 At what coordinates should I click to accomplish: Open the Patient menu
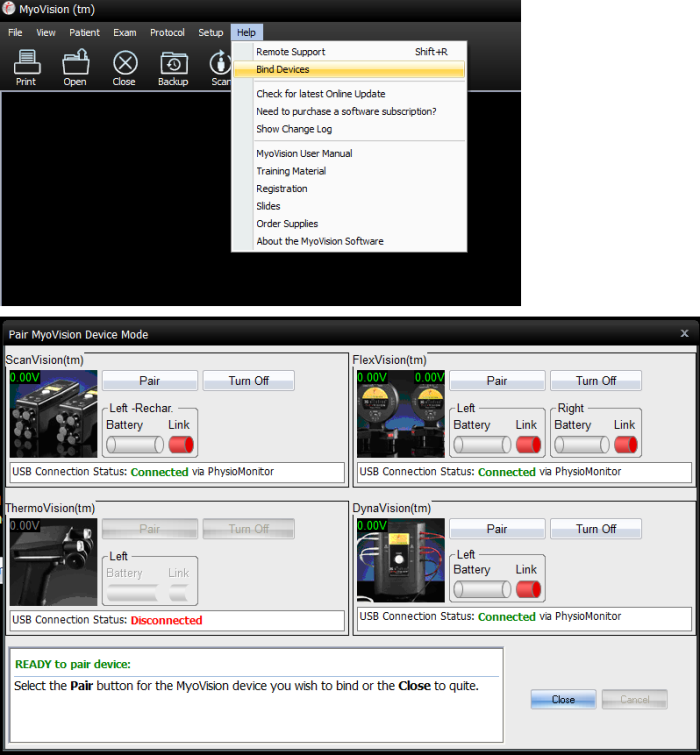[x=84, y=32]
